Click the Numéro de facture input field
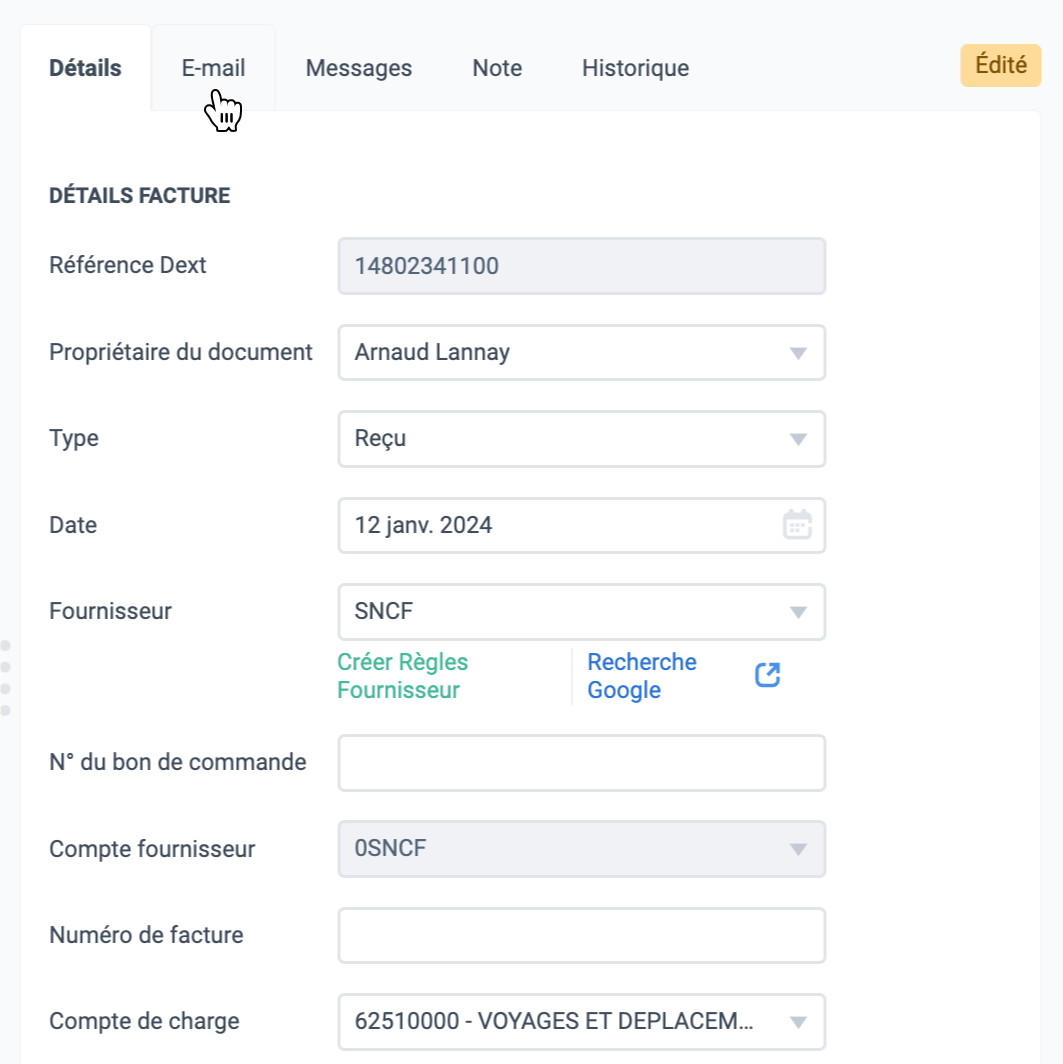Viewport: 1063px width, 1064px height. [x=581, y=935]
